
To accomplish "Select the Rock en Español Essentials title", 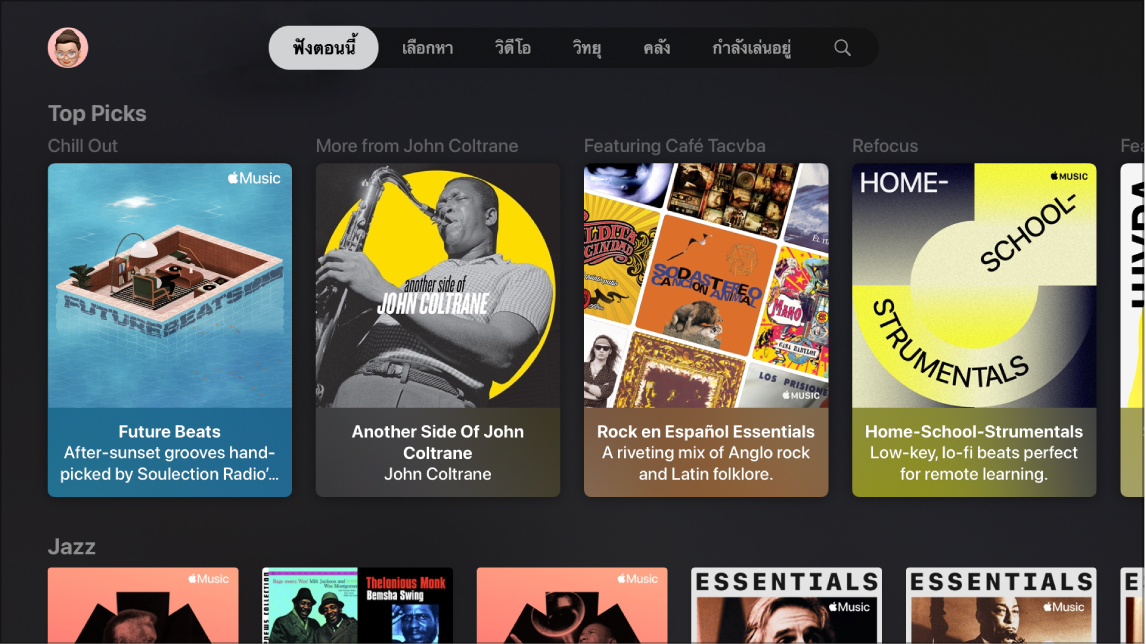I will (706, 431).
